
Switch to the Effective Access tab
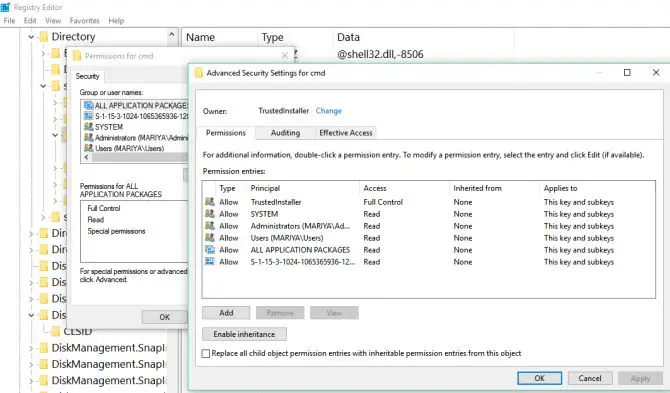tap(346, 133)
